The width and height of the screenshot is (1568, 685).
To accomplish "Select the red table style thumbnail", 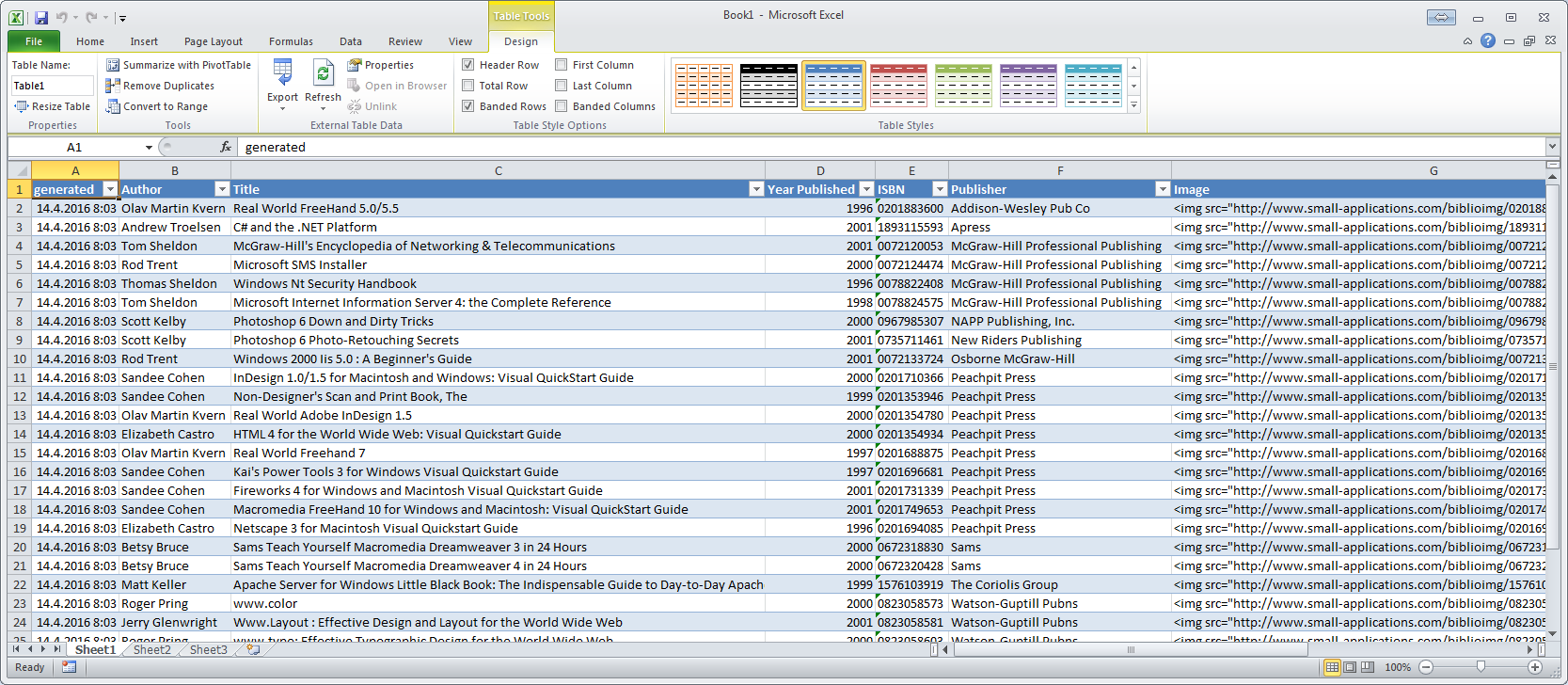I will 898,86.
